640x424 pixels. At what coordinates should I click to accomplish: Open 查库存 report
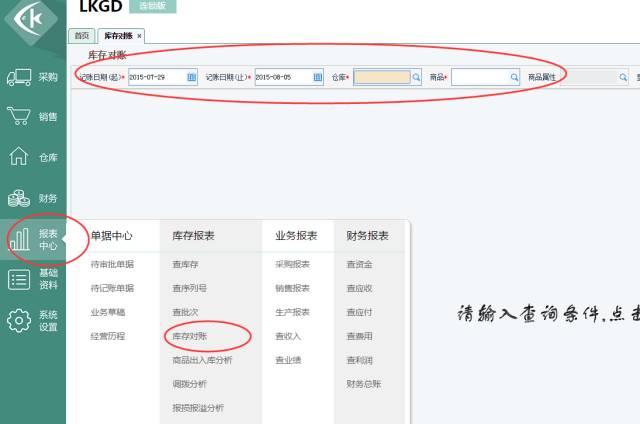click(185, 264)
